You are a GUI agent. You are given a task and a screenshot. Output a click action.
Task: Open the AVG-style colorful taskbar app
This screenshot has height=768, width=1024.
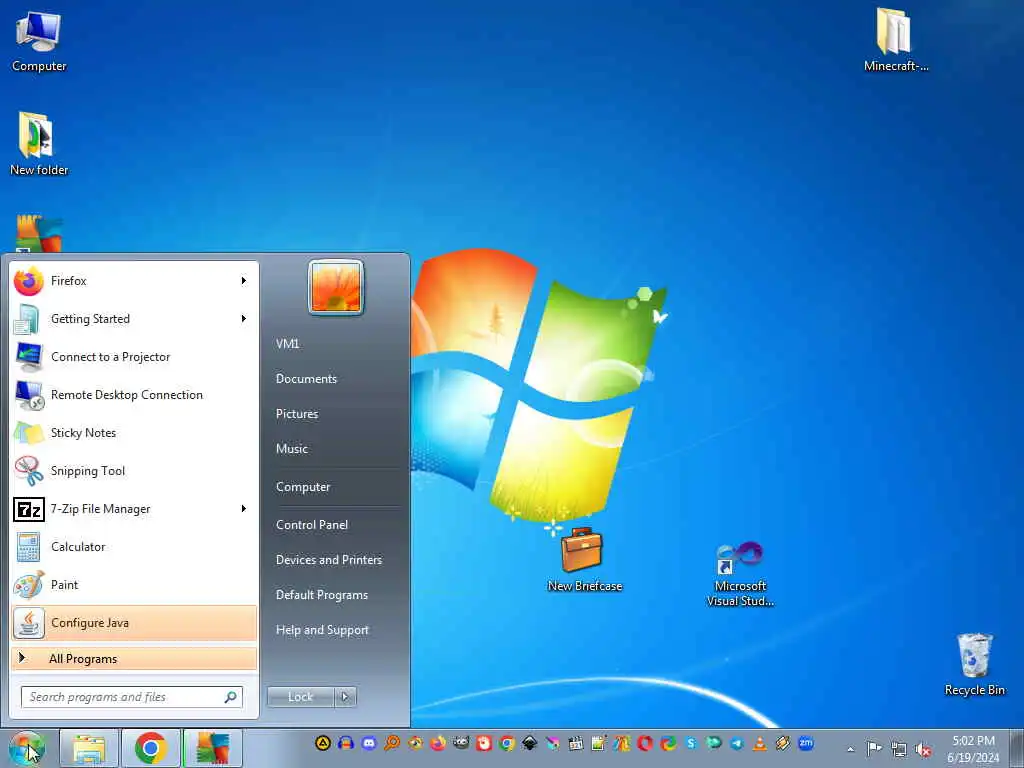tap(213, 748)
